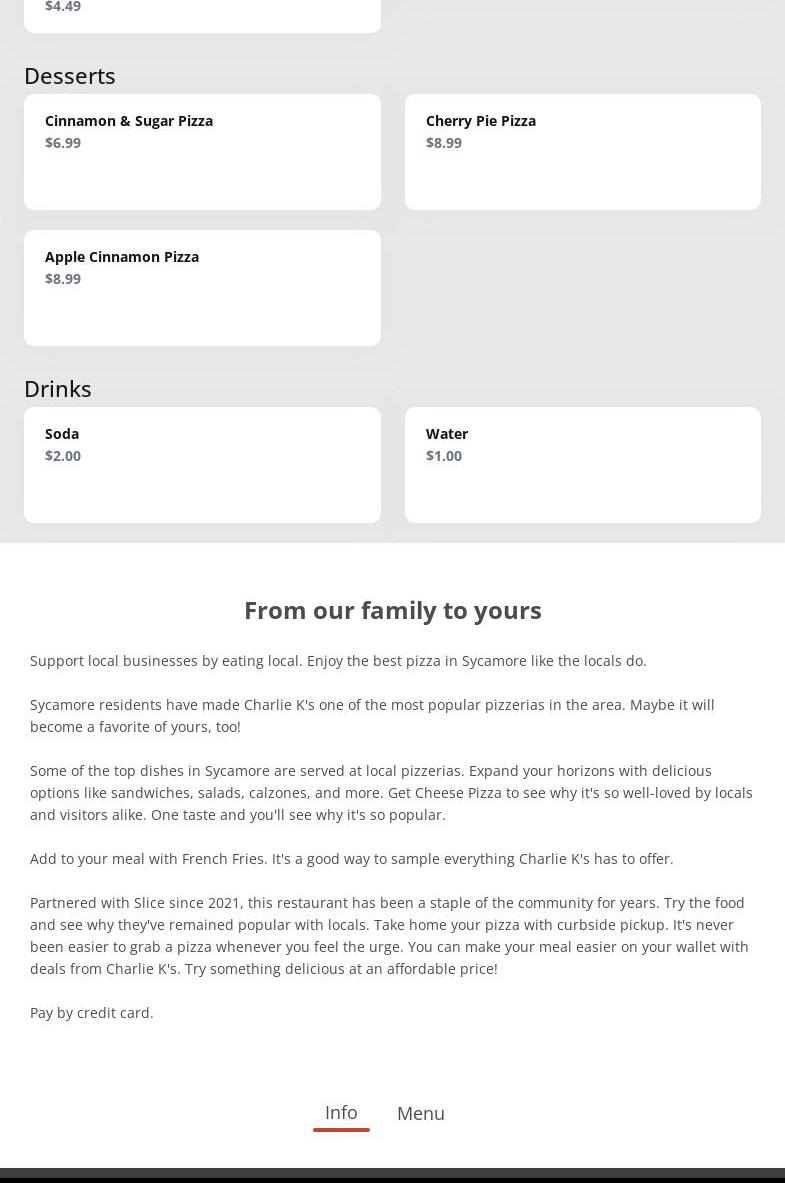The width and height of the screenshot is (785, 1183).
Task: Click the 'From our family to yours' heading
Action: click(x=392, y=610)
